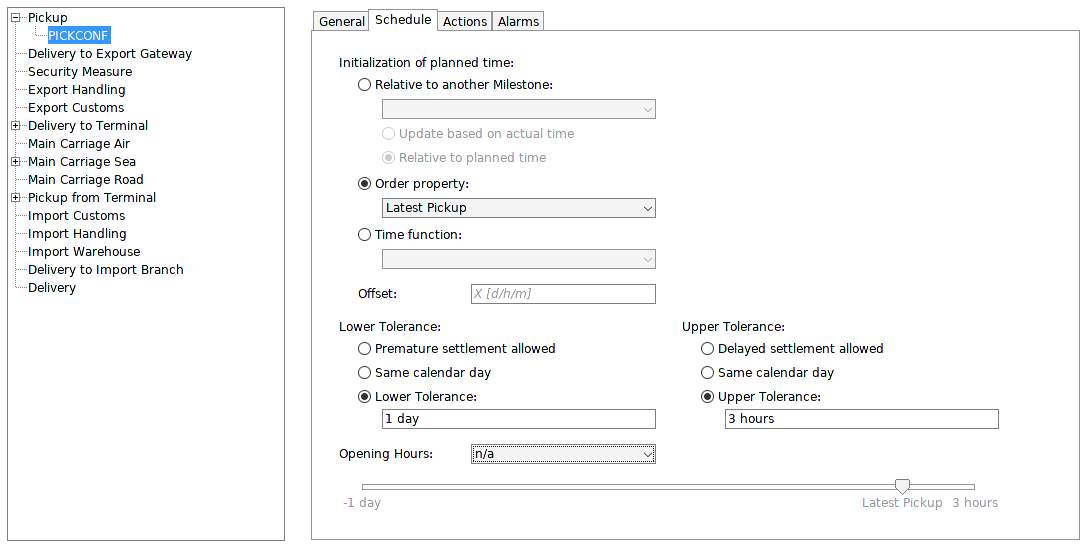This screenshot has width=1091, height=545.
Task: Click the Offset input field
Action: pyautogui.click(x=563, y=294)
